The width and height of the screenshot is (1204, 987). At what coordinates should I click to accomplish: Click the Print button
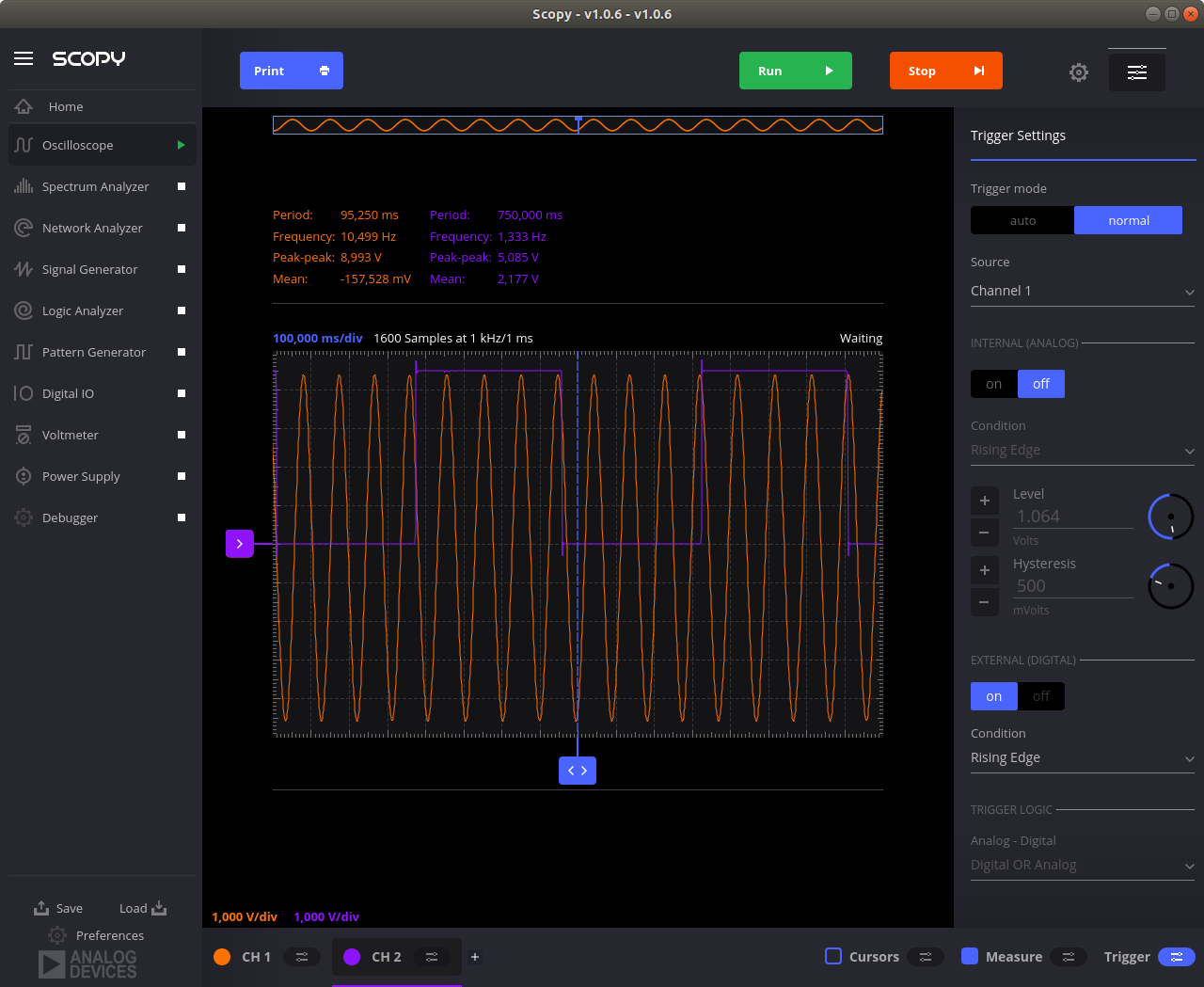(291, 71)
